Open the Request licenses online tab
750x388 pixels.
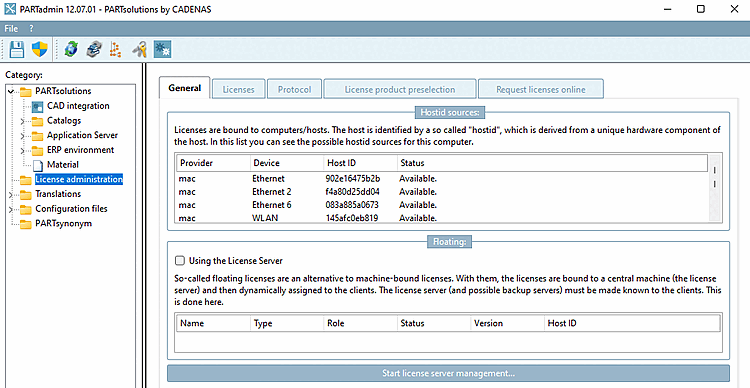pyautogui.click(x=540, y=89)
